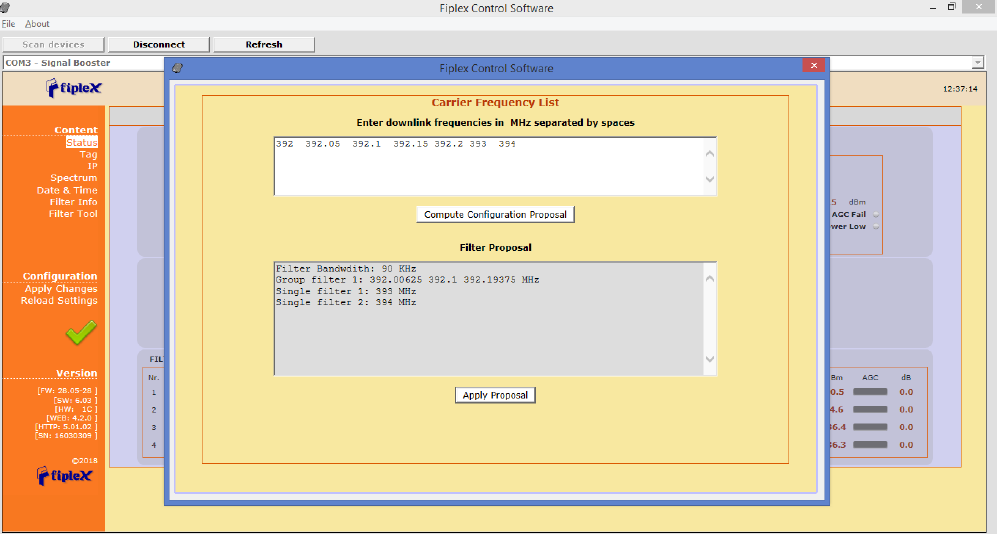The height and width of the screenshot is (534, 997).
Task: Open Filter Tool in sidebar
Action: [73, 214]
